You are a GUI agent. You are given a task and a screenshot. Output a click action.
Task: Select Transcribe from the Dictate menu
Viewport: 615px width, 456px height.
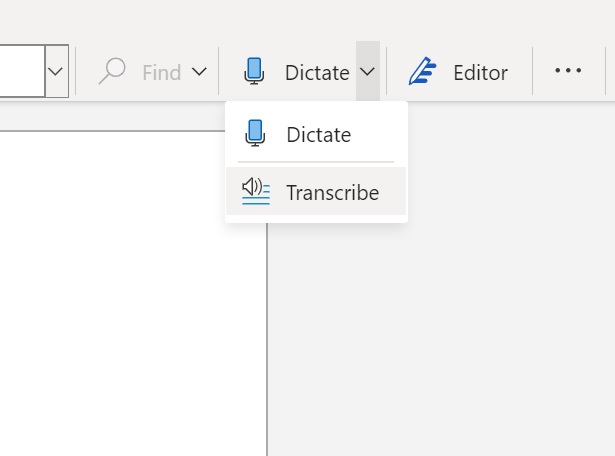[332, 192]
